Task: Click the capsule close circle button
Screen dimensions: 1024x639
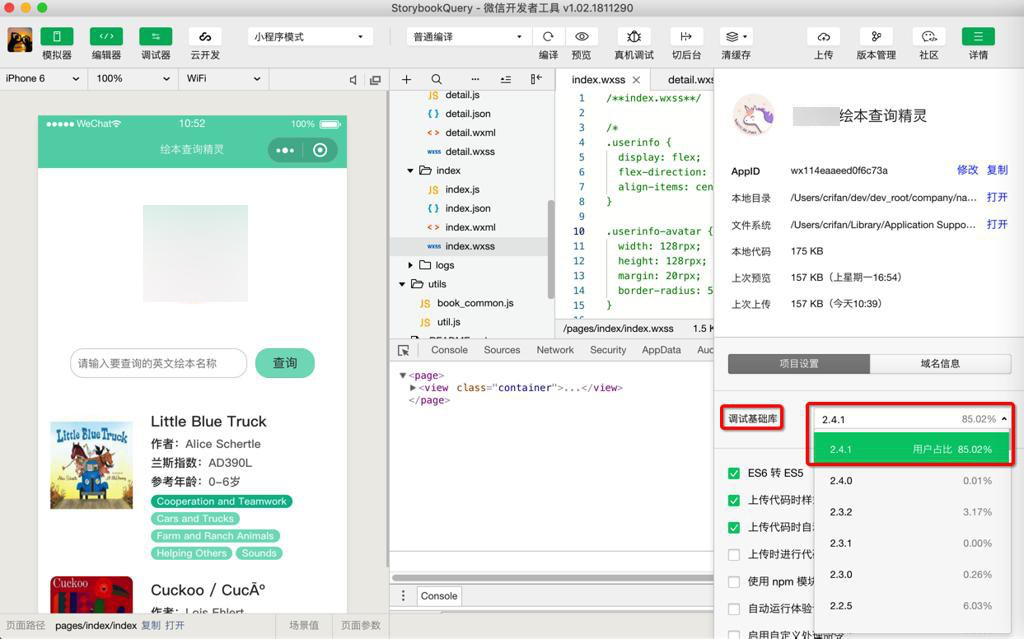Action: point(320,150)
